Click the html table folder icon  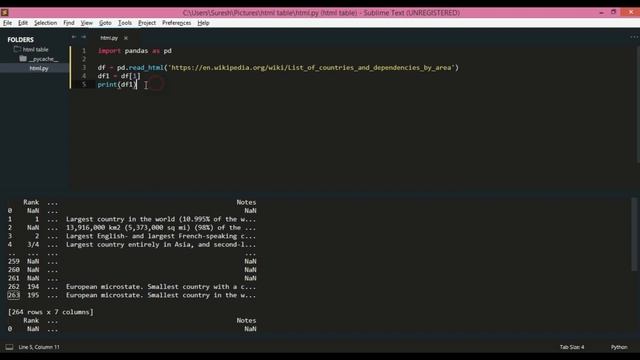click(17, 49)
